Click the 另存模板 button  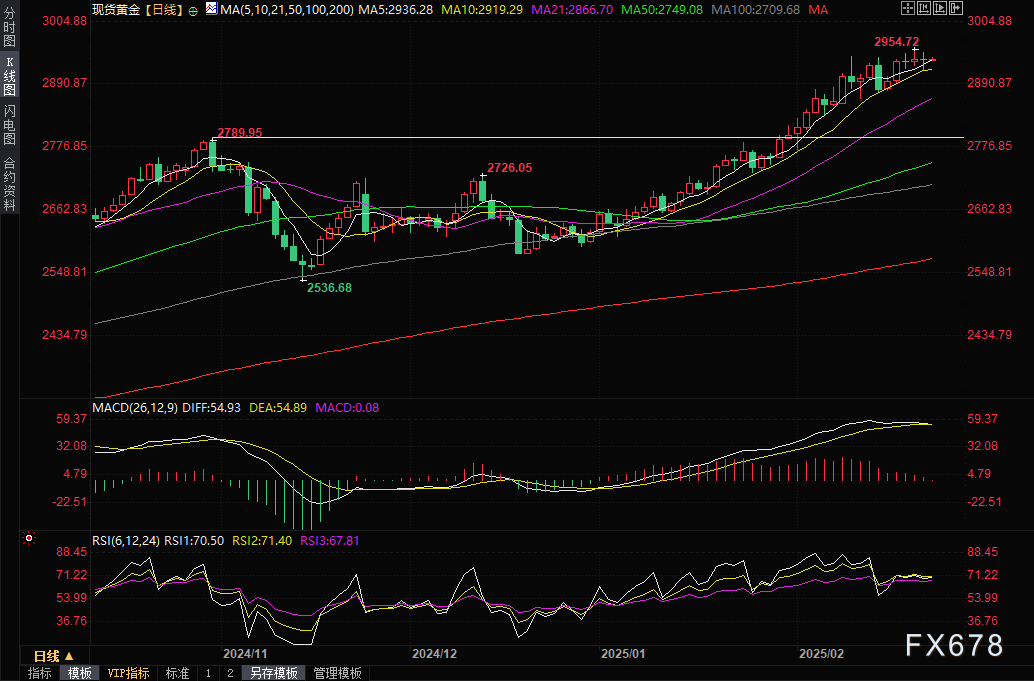[x=274, y=673]
